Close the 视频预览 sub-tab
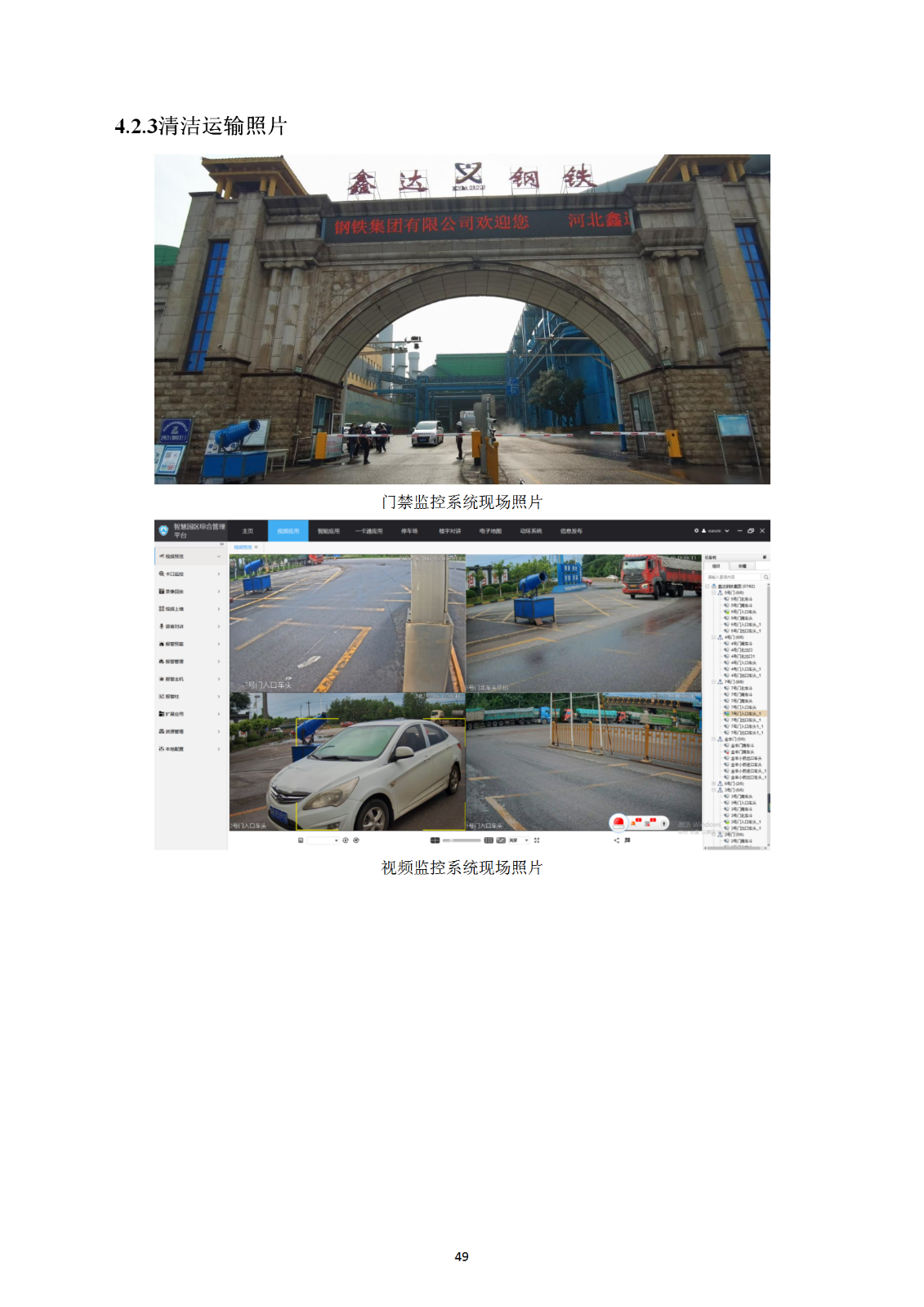The image size is (924, 1307). [257, 547]
